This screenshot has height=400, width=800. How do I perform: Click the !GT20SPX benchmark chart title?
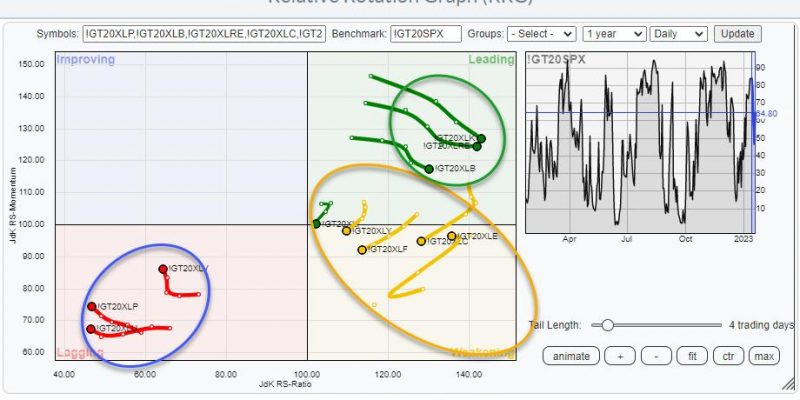557,60
